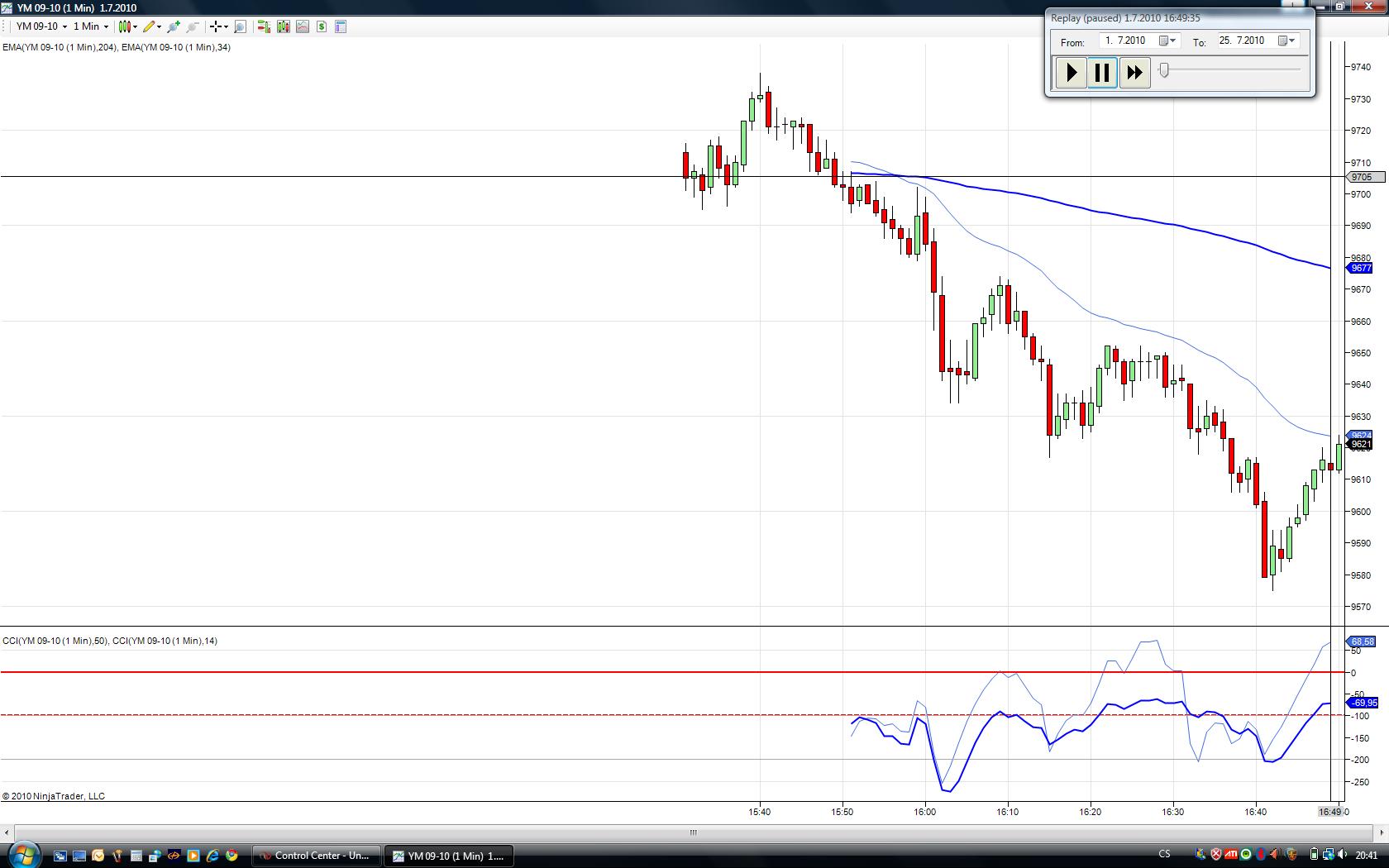Click the 9621 current price marker
The height and width of the screenshot is (868, 1389).
pyautogui.click(x=1361, y=444)
